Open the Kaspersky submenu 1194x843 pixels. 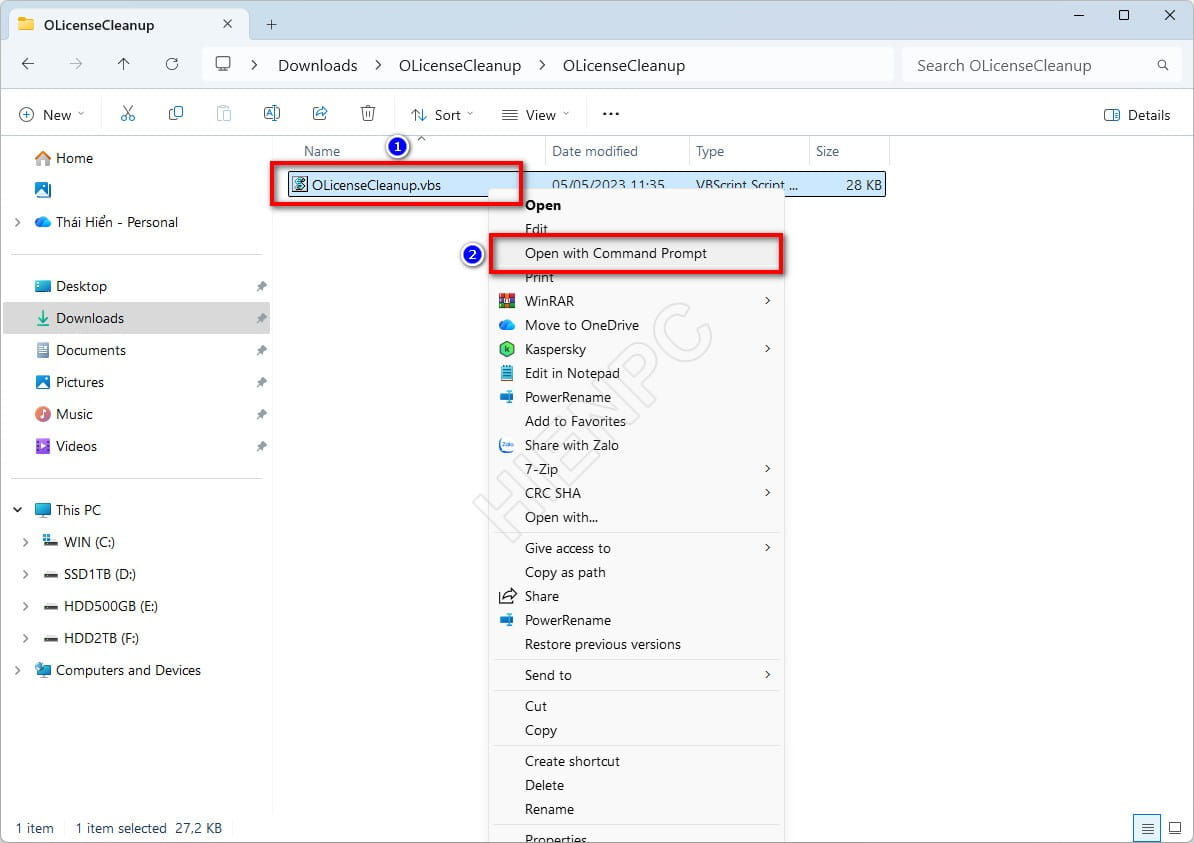click(x=636, y=349)
